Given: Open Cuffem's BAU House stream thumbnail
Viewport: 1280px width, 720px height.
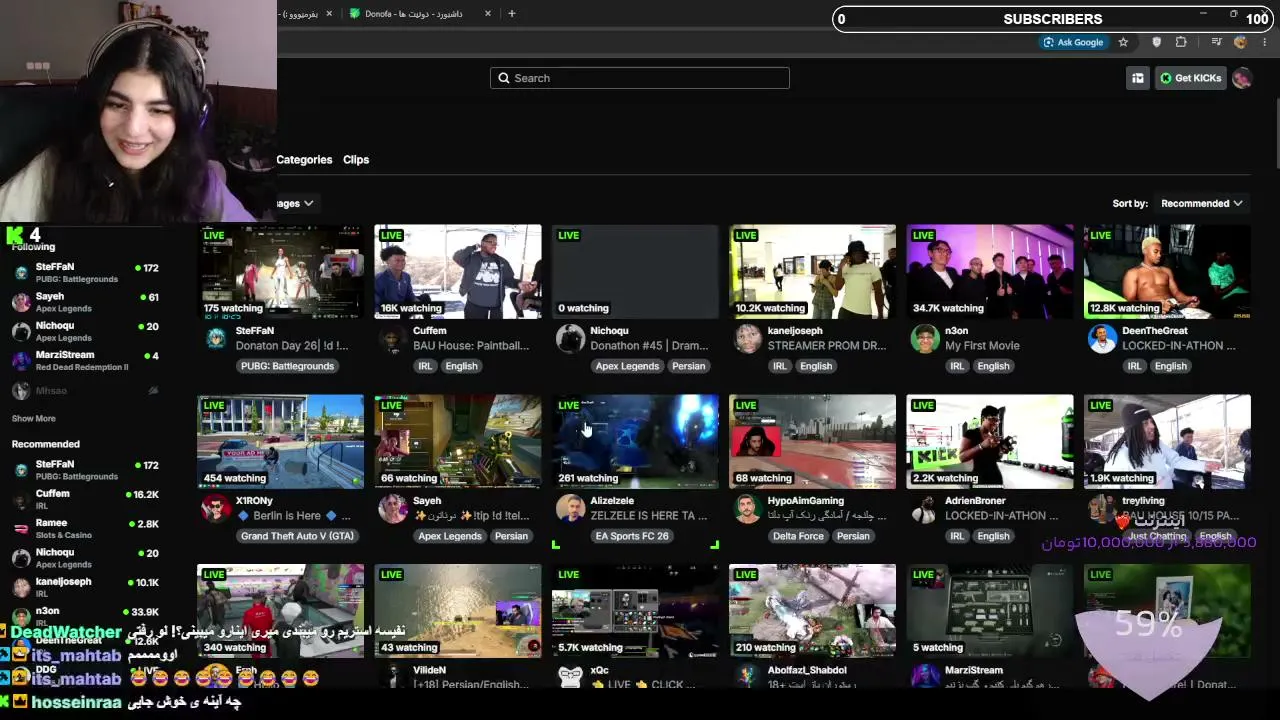Looking at the screenshot, I should [x=458, y=272].
